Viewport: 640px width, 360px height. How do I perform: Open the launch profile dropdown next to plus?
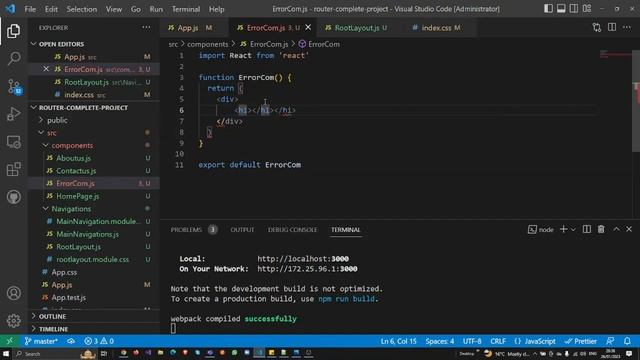coord(573,230)
